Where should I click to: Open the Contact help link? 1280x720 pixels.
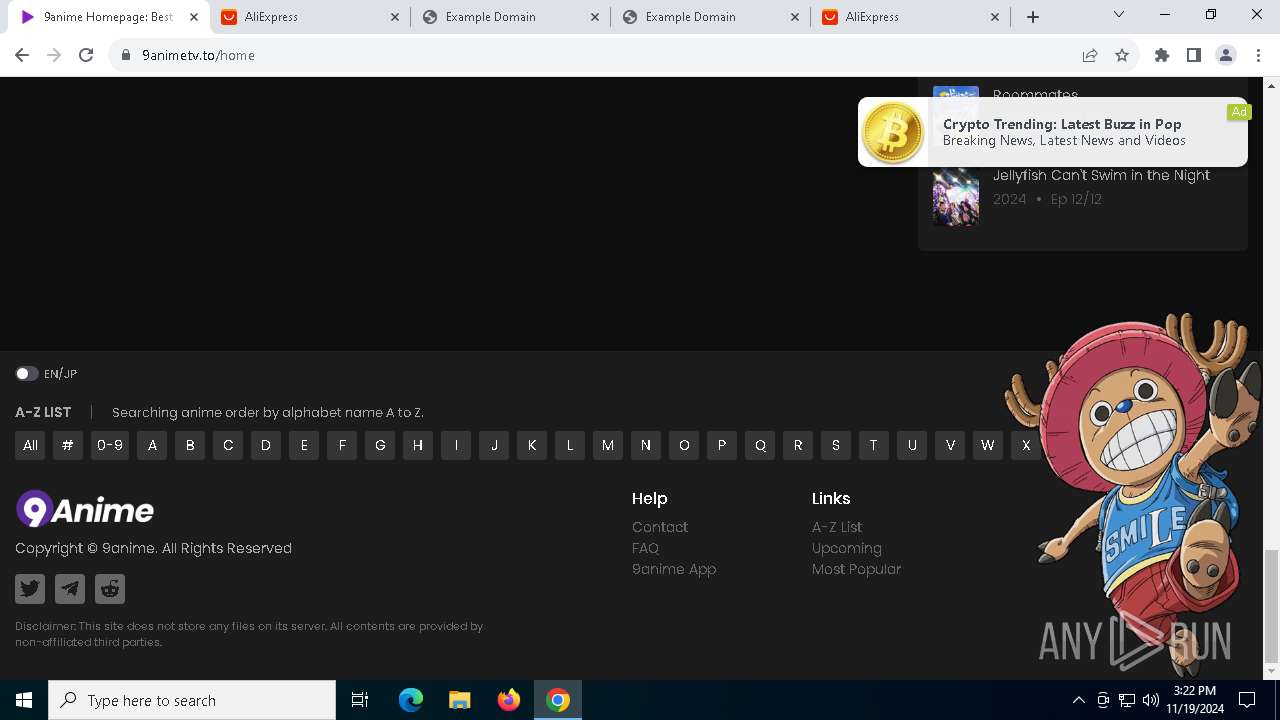pyautogui.click(x=660, y=527)
